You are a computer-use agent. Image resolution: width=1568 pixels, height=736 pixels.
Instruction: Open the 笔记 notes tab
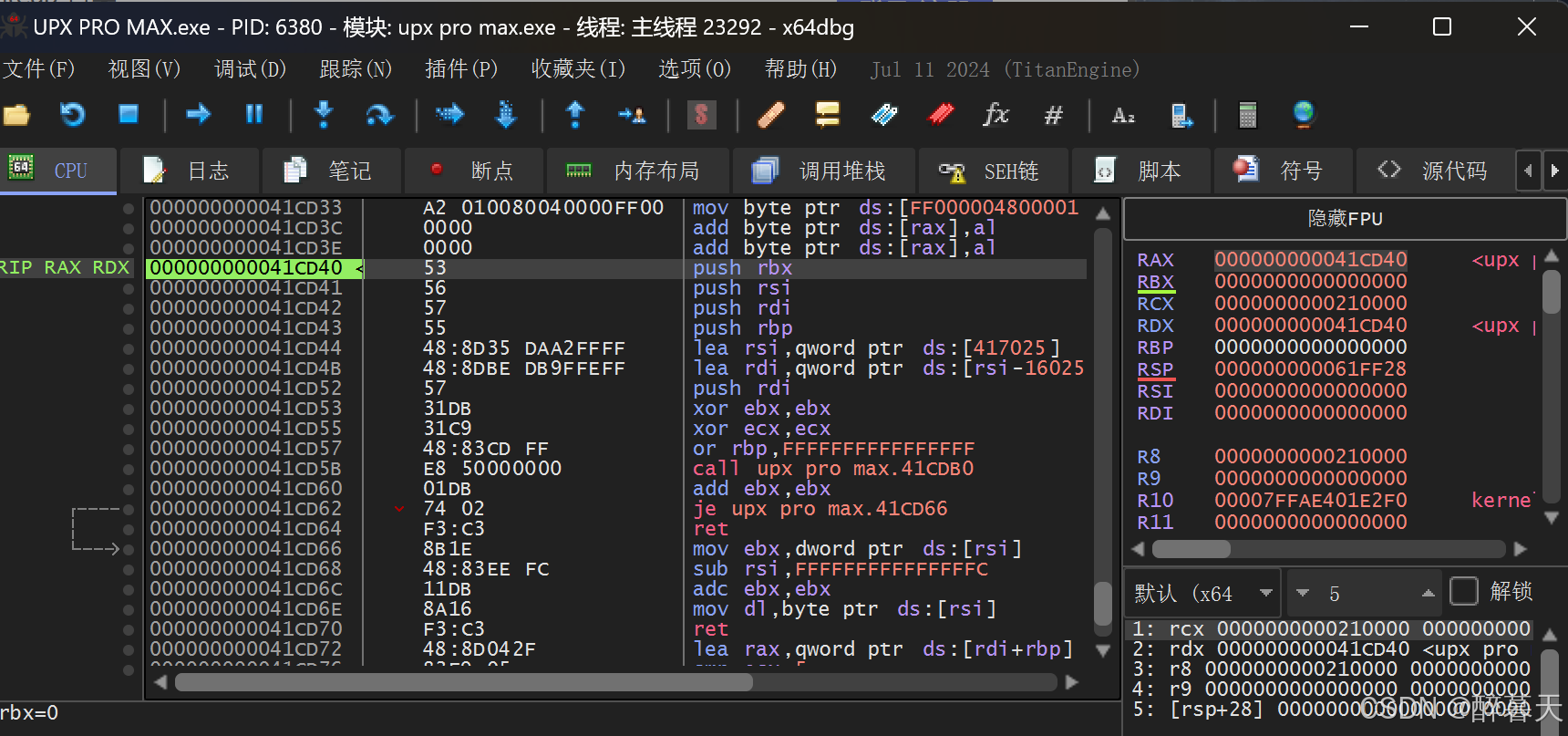pos(331,171)
